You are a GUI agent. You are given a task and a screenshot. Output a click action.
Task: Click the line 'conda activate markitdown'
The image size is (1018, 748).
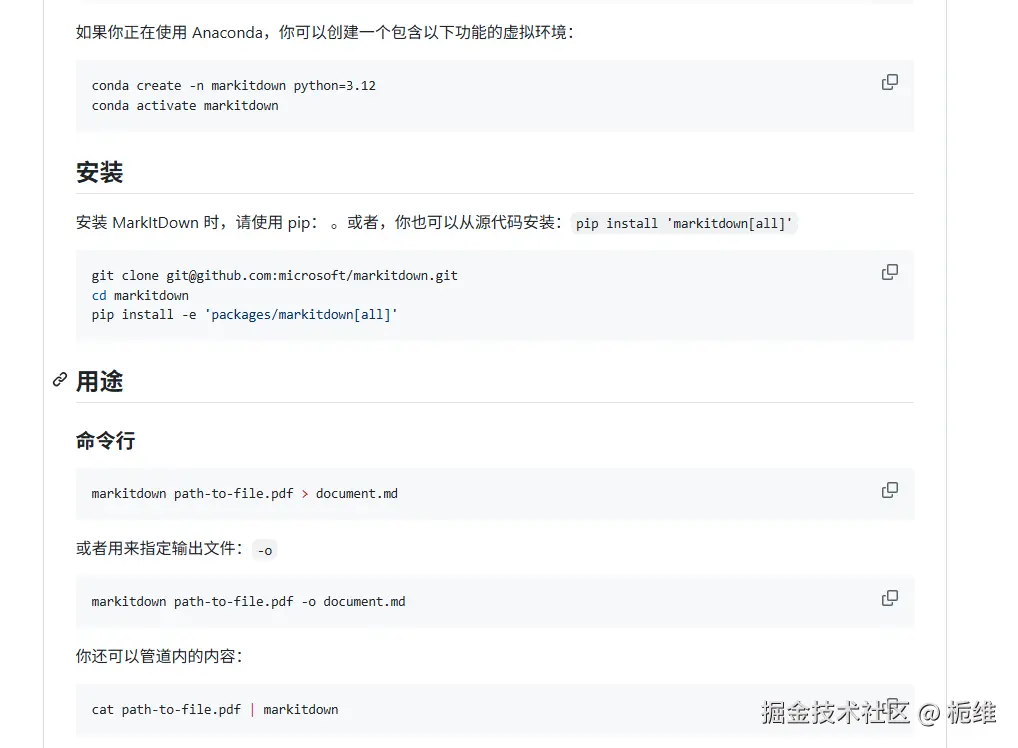pos(185,106)
